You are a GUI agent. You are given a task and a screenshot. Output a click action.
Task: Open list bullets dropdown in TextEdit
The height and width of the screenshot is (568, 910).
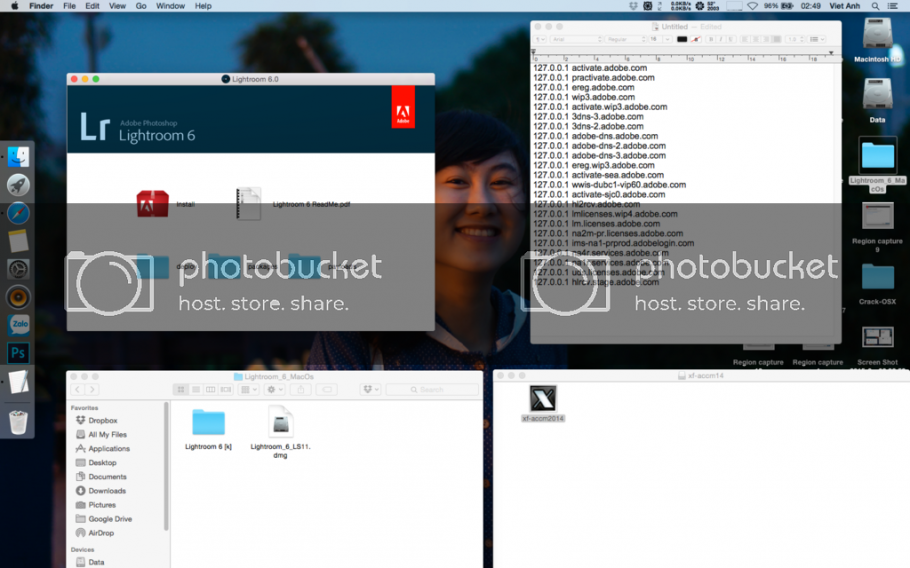(815, 39)
